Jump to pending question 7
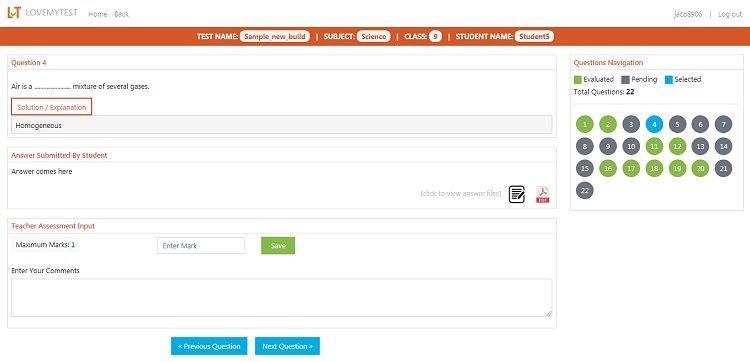 723,124
